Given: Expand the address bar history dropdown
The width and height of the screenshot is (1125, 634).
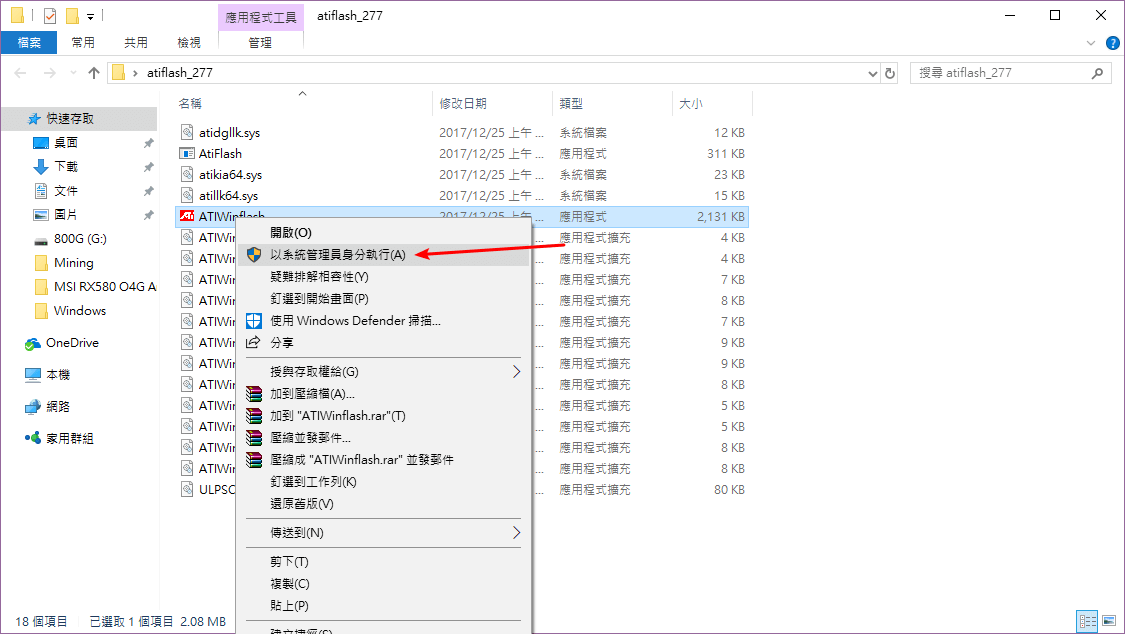Looking at the screenshot, I should [x=872, y=73].
